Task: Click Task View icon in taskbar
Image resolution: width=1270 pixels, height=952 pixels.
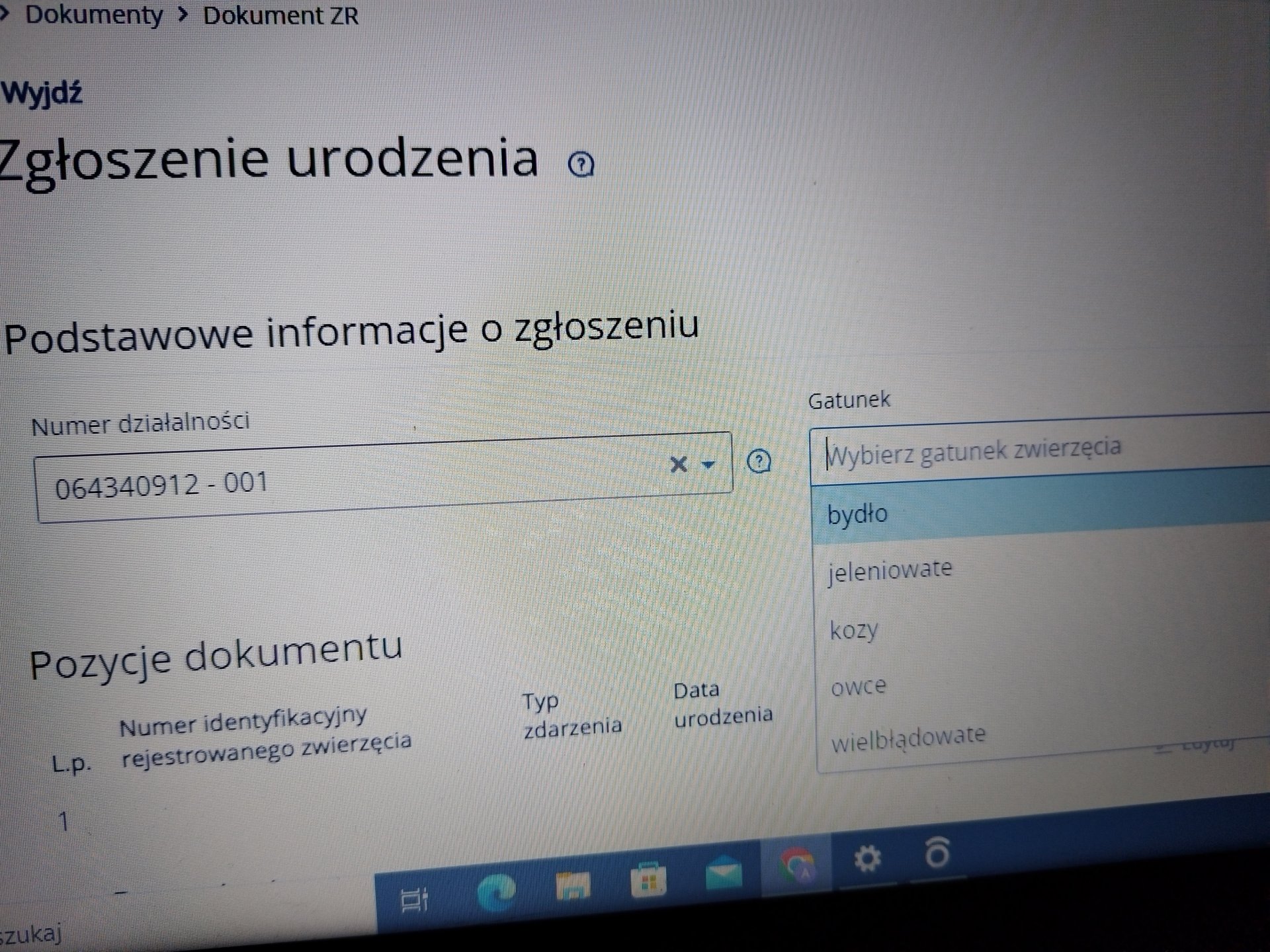Action: pos(415,899)
